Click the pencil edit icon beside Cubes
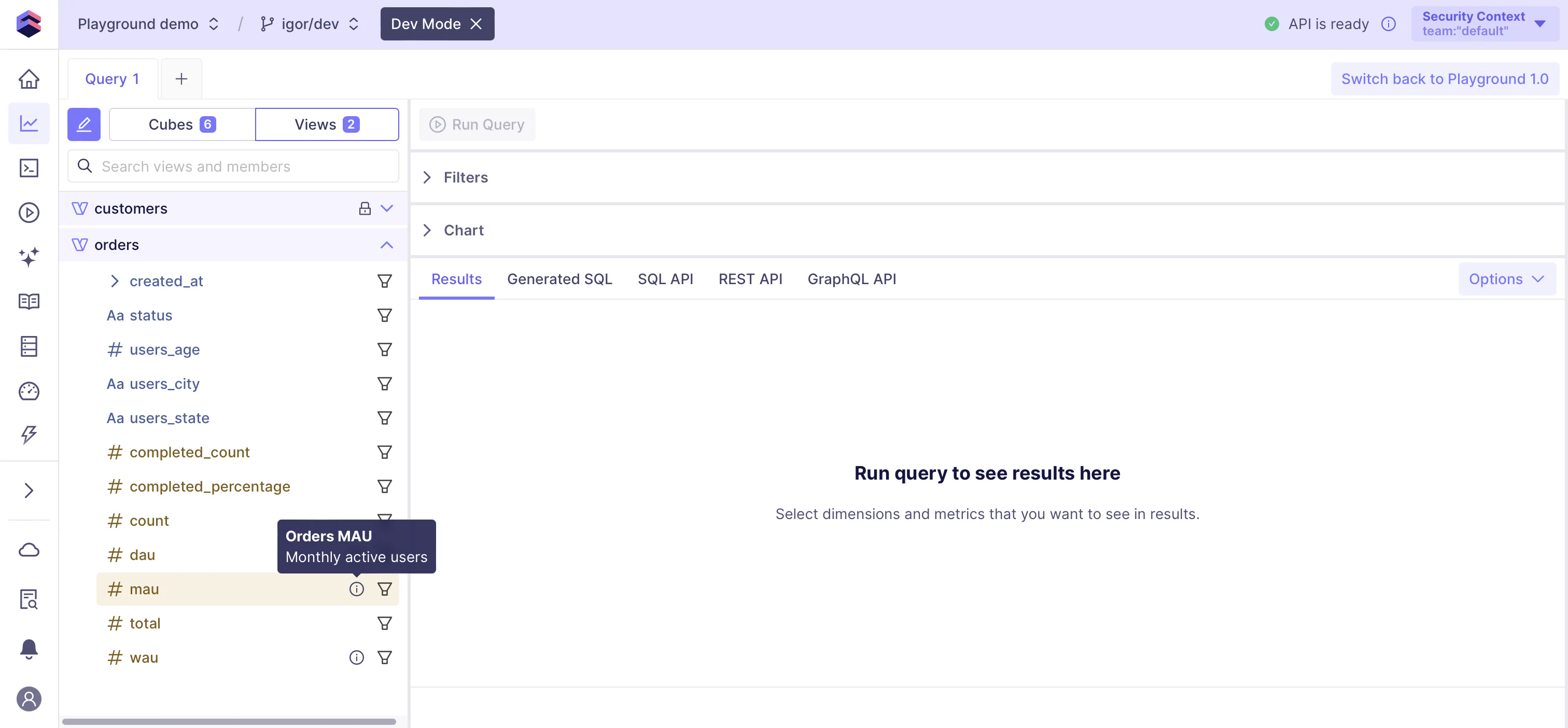Image resolution: width=1568 pixels, height=728 pixels. coord(84,124)
